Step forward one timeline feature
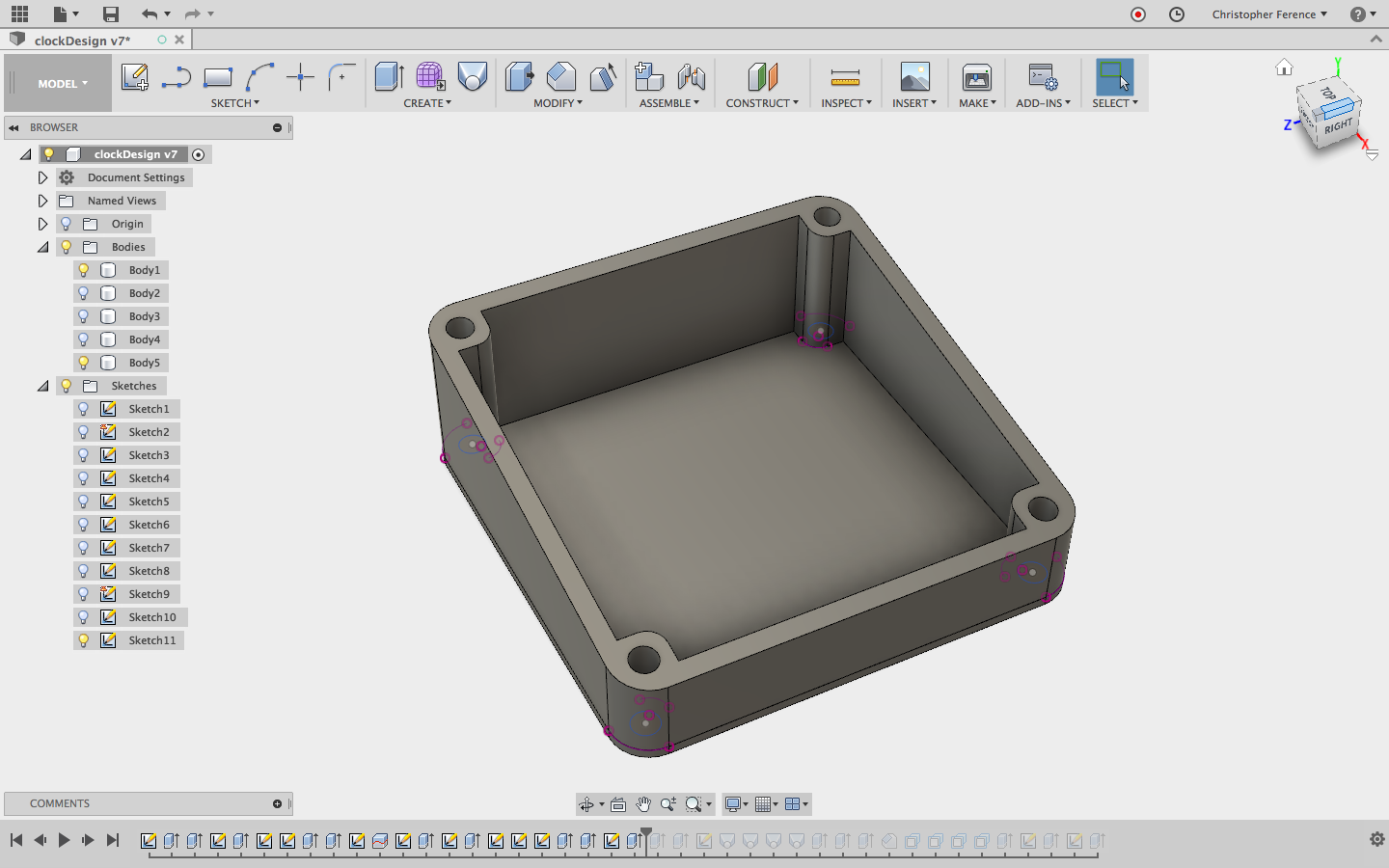Image resolution: width=1389 pixels, height=868 pixels. coord(88,840)
